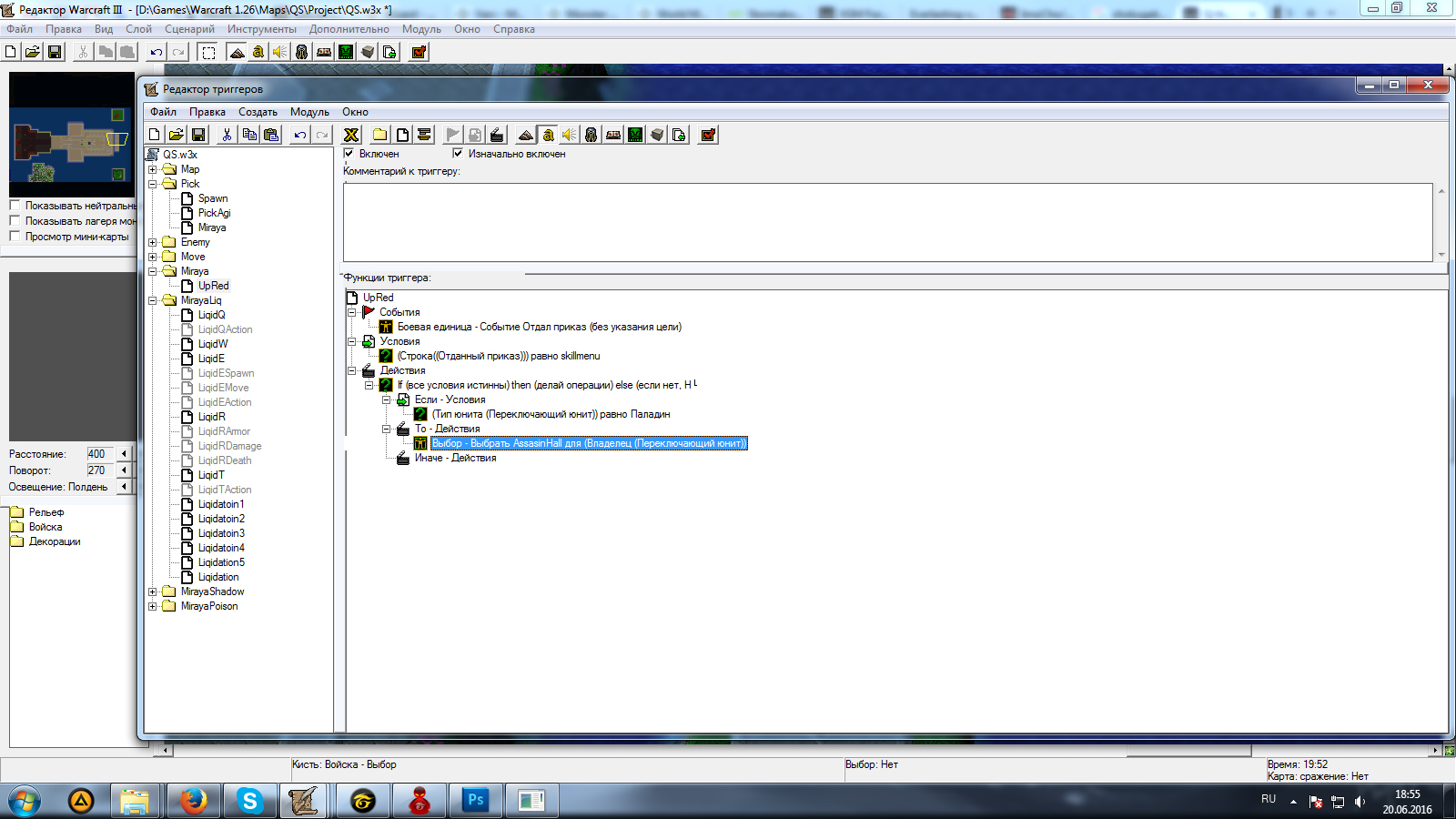Select the disabled LiqidRDamage trigger
The image size is (1456, 819).
coord(230,446)
